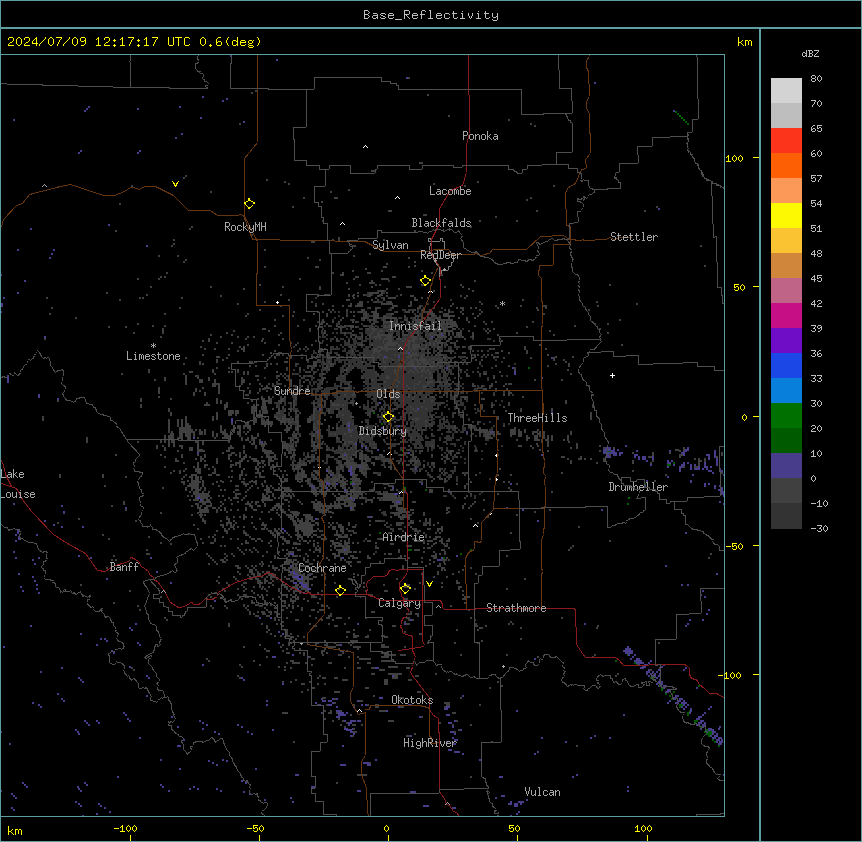Click the RockyMH town label
This screenshot has width=862, height=842.
coord(245,227)
